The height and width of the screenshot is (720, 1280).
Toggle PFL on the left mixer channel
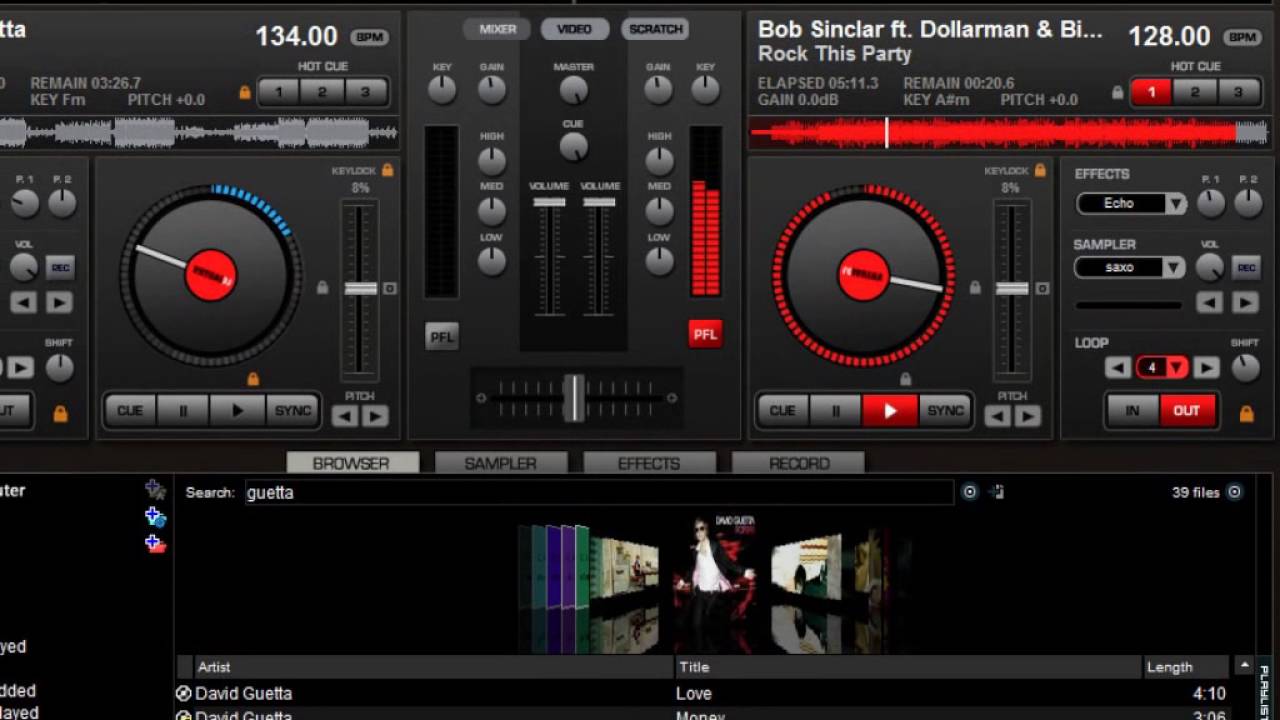click(441, 336)
